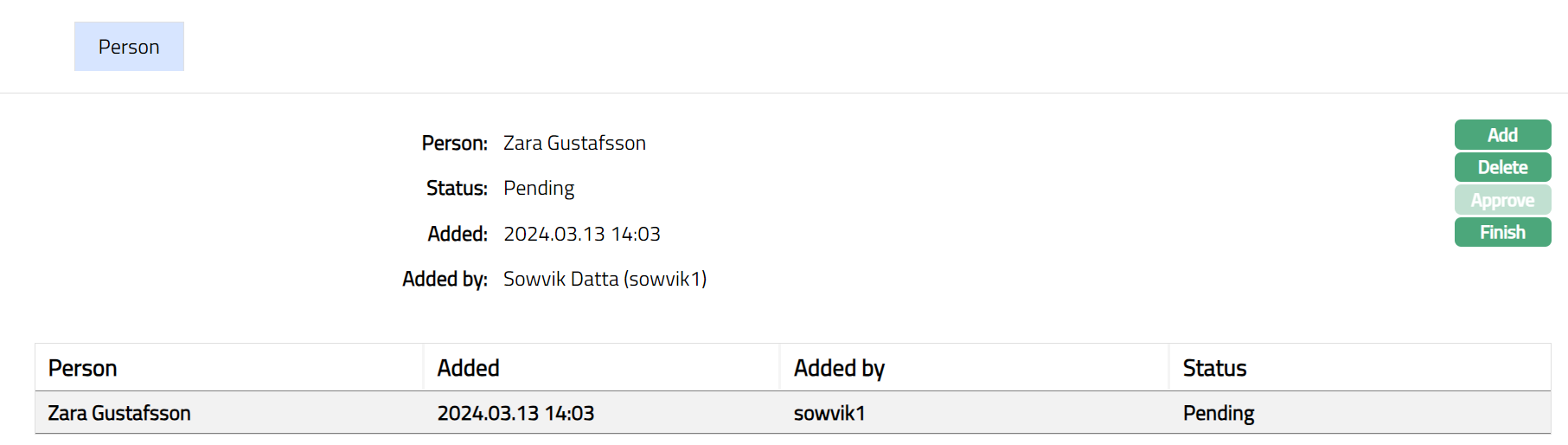This screenshot has width=1568, height=445.
Task: Click the Sowvik Datta (sowvik1) detail text
Action: [605, 279]
